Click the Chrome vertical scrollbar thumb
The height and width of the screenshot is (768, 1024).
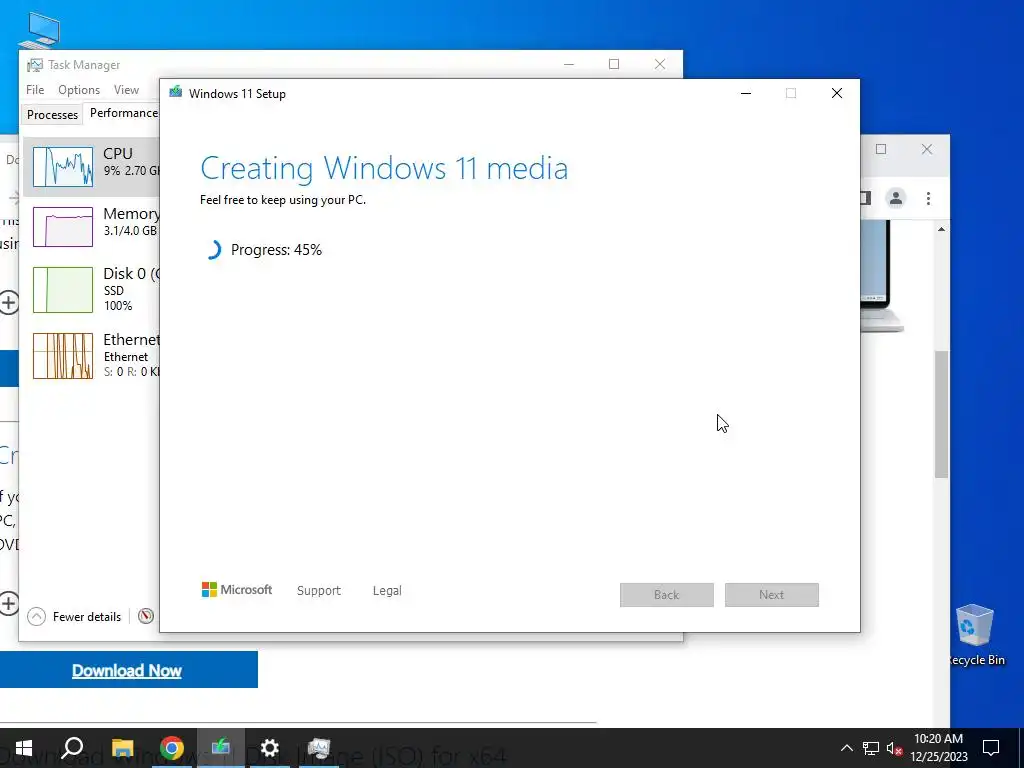click(941, 414)
